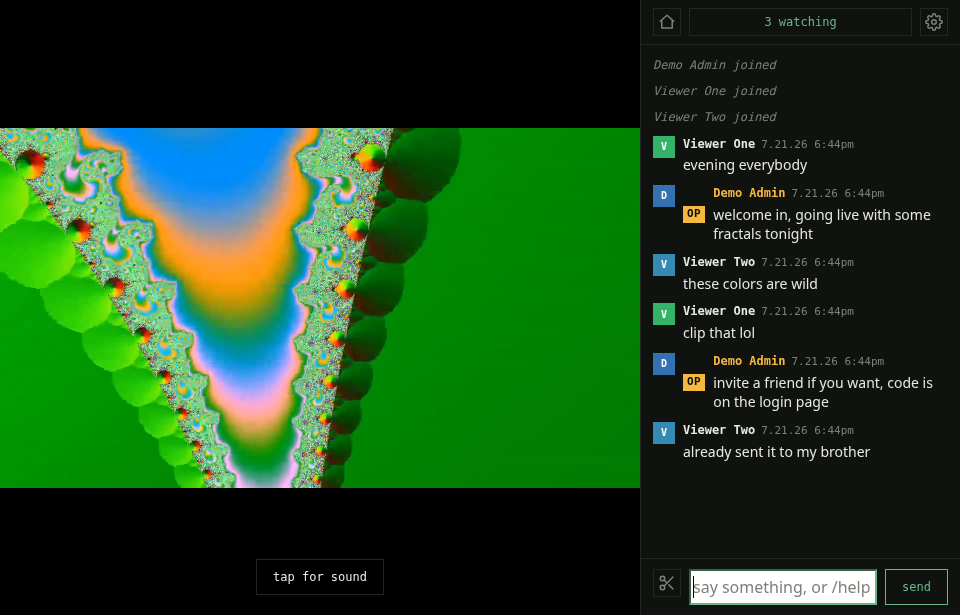This screenshot has height=615, width=960.
Task: Click the 'Viewer Two joined' notice
Action: (x=714, y=117)
